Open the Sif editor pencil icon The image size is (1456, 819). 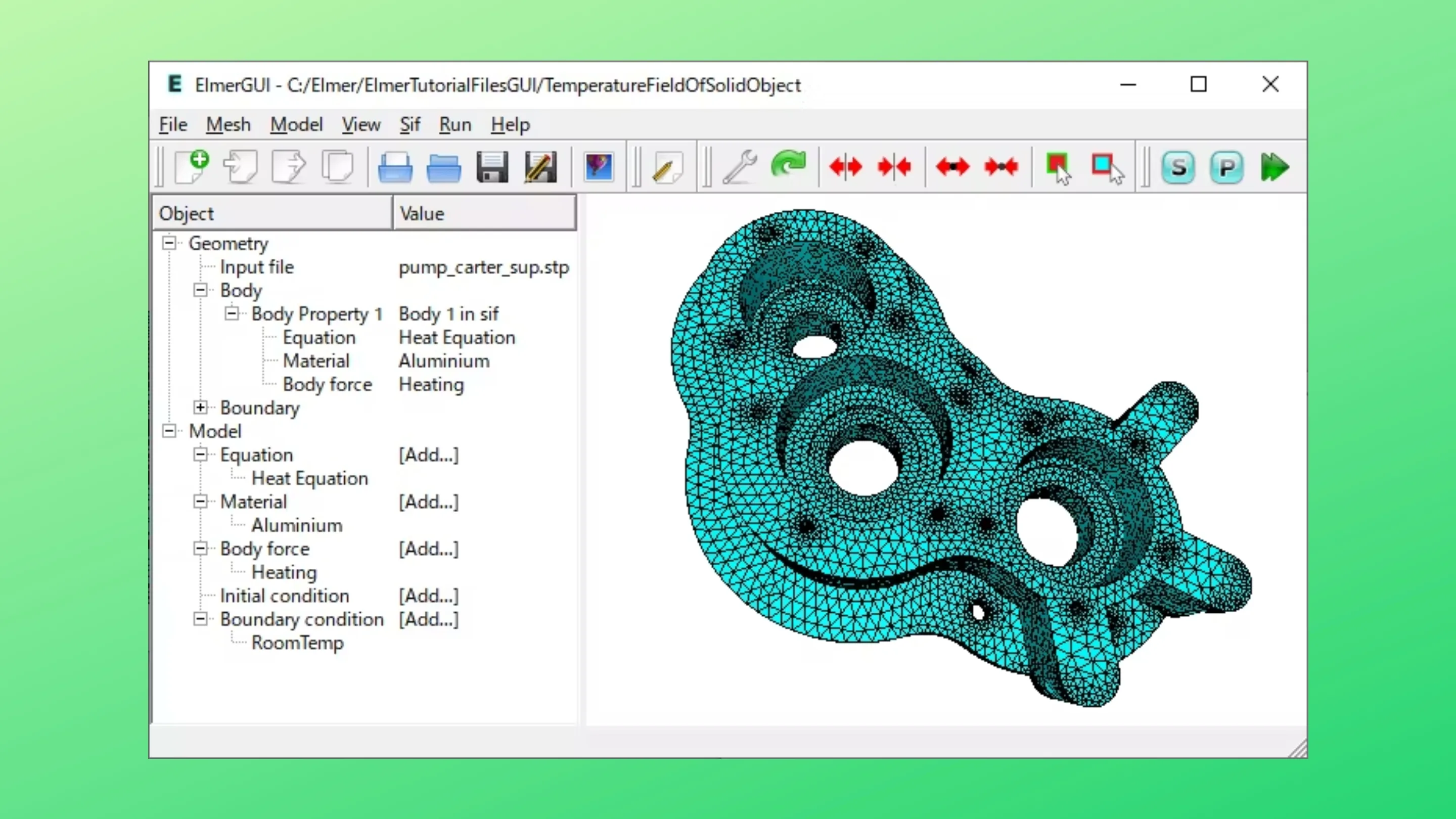coord(667,167)
